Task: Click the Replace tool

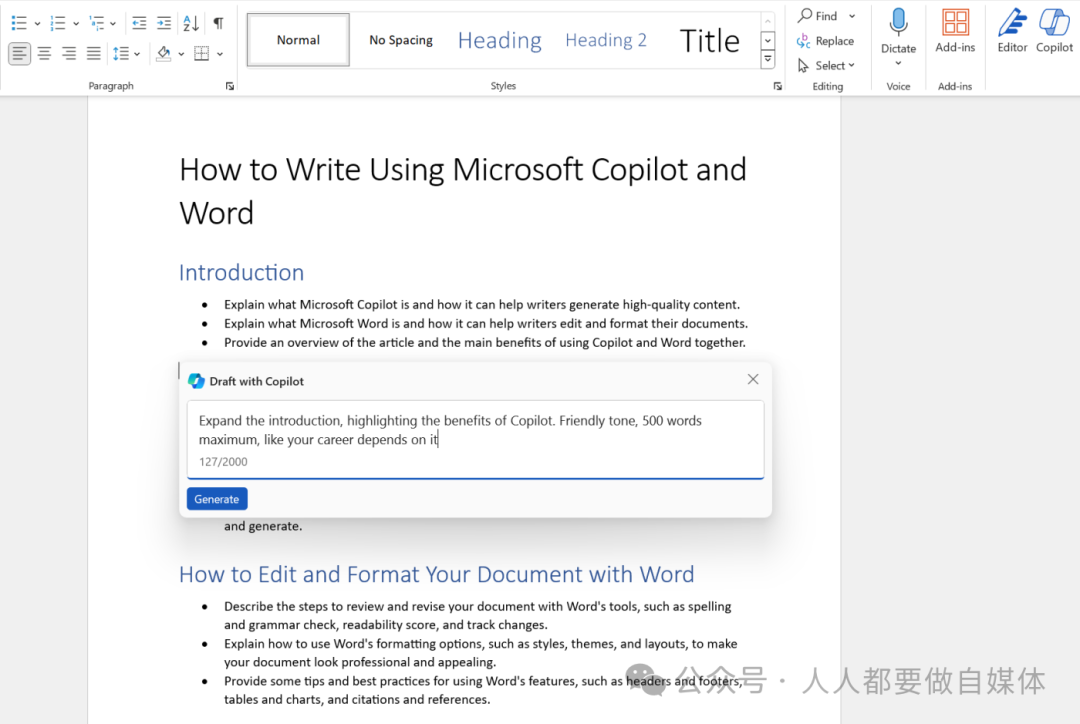Action: 825,41
